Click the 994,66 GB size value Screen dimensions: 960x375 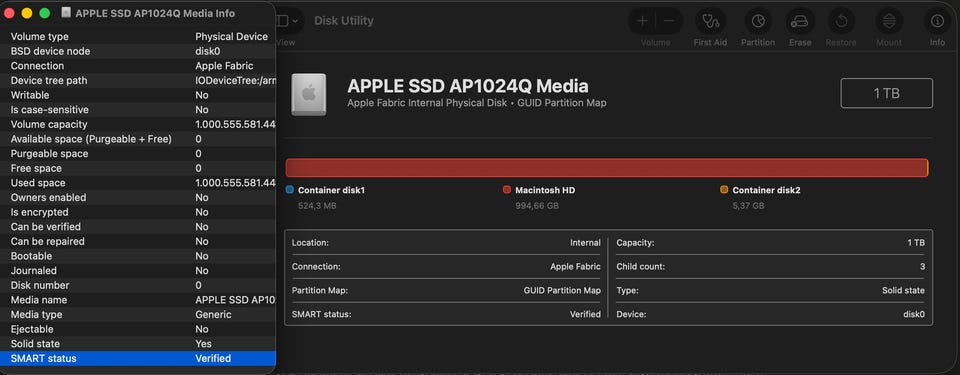537,206
